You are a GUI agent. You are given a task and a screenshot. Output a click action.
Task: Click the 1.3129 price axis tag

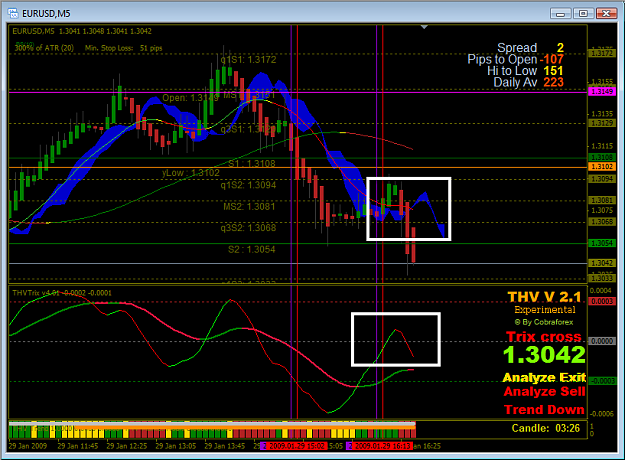coord(602,123)
